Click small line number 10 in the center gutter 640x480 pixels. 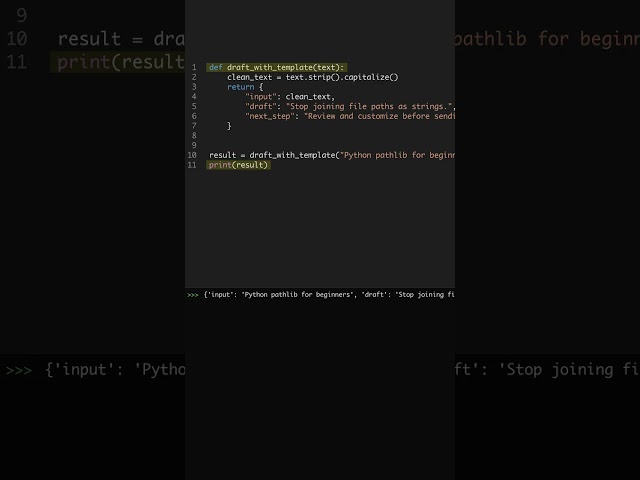(192, 155)
